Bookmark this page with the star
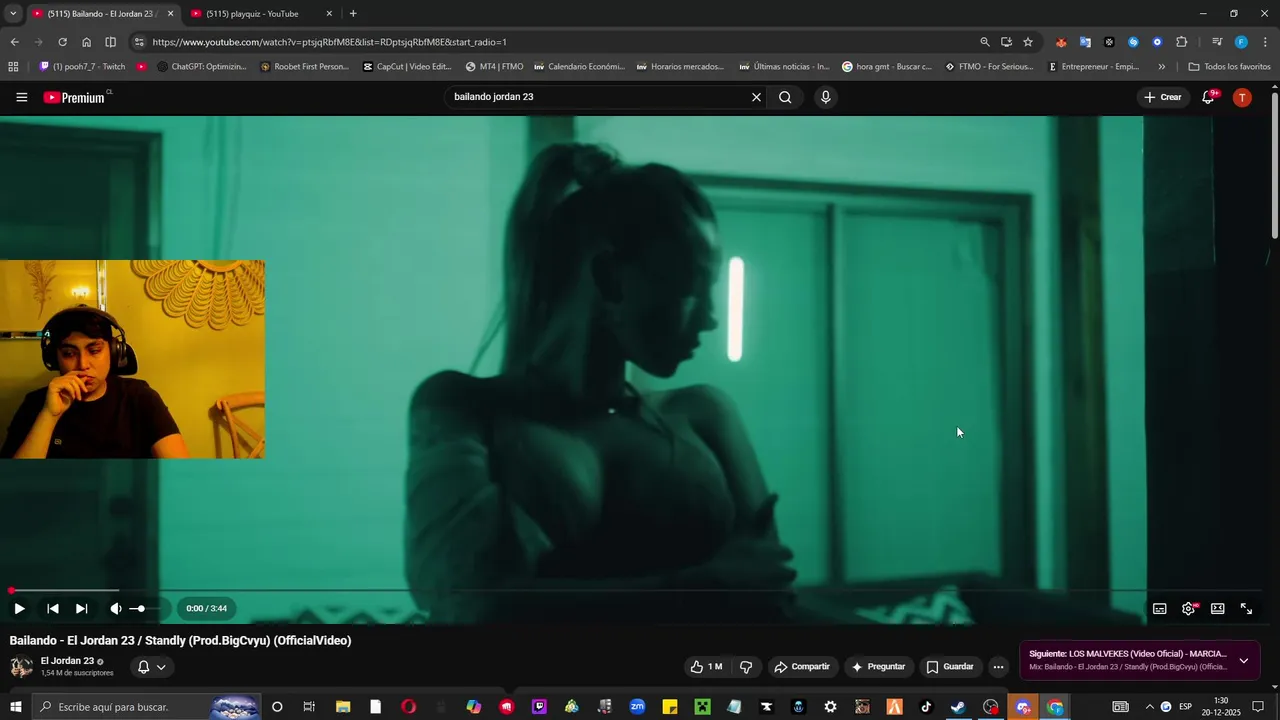Image resolution: width=1280 pixels, height=720 pixels. tap(1028, 42)
